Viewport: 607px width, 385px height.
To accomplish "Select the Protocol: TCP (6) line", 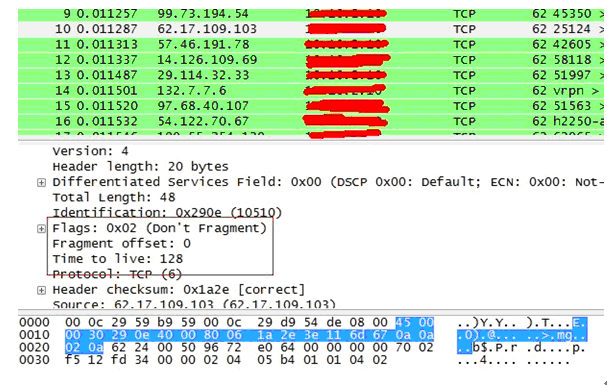I will coord(117,274).
